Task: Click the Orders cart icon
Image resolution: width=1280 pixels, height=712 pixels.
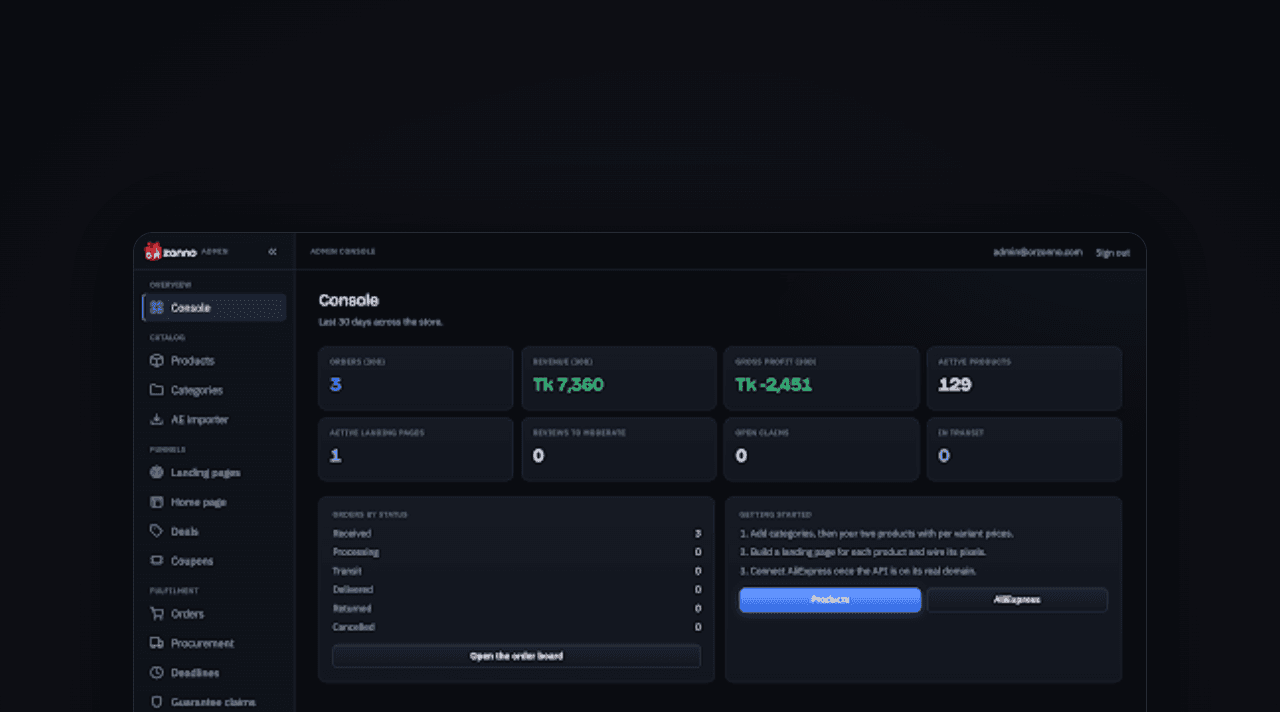Action: (157, 614)
